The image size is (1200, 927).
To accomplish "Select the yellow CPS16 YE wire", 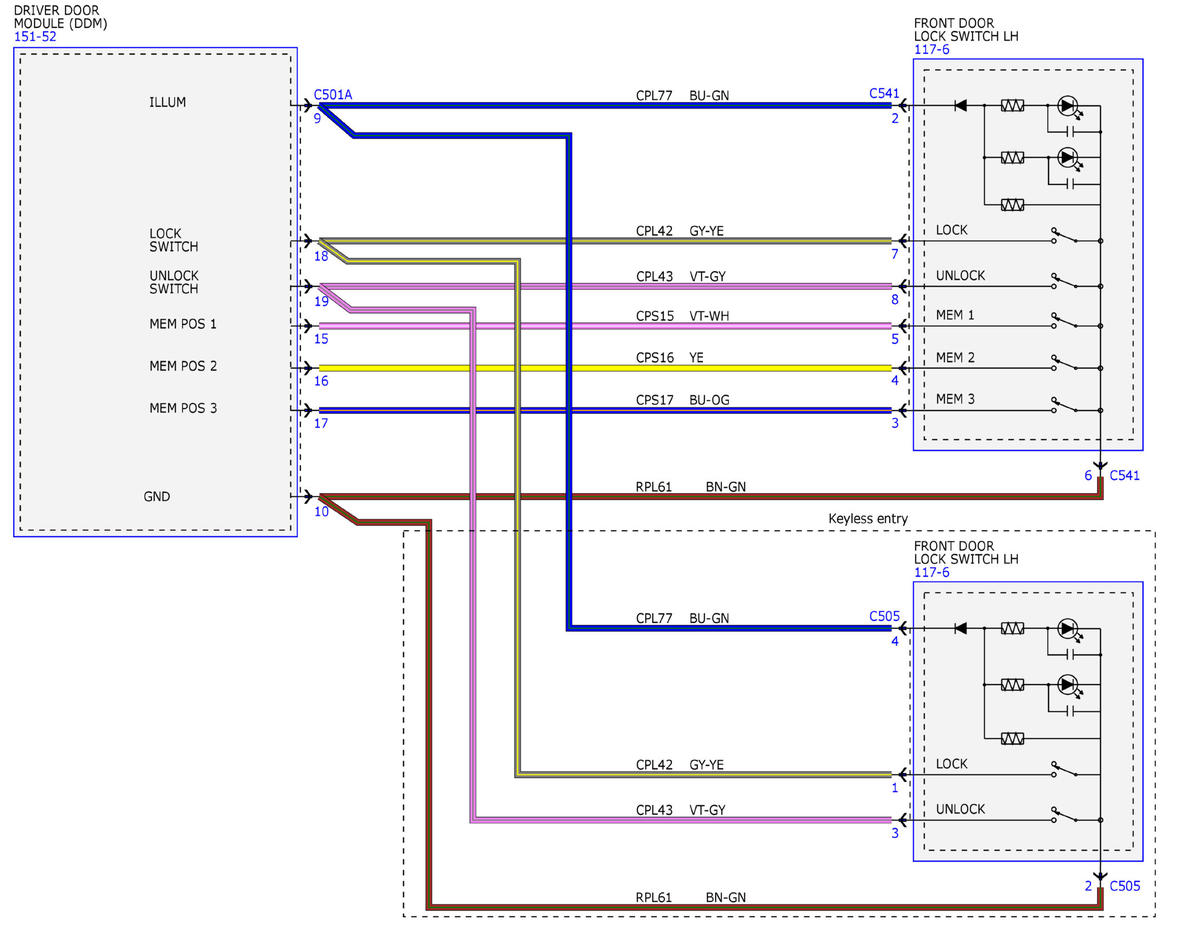I will pos(604,368).
